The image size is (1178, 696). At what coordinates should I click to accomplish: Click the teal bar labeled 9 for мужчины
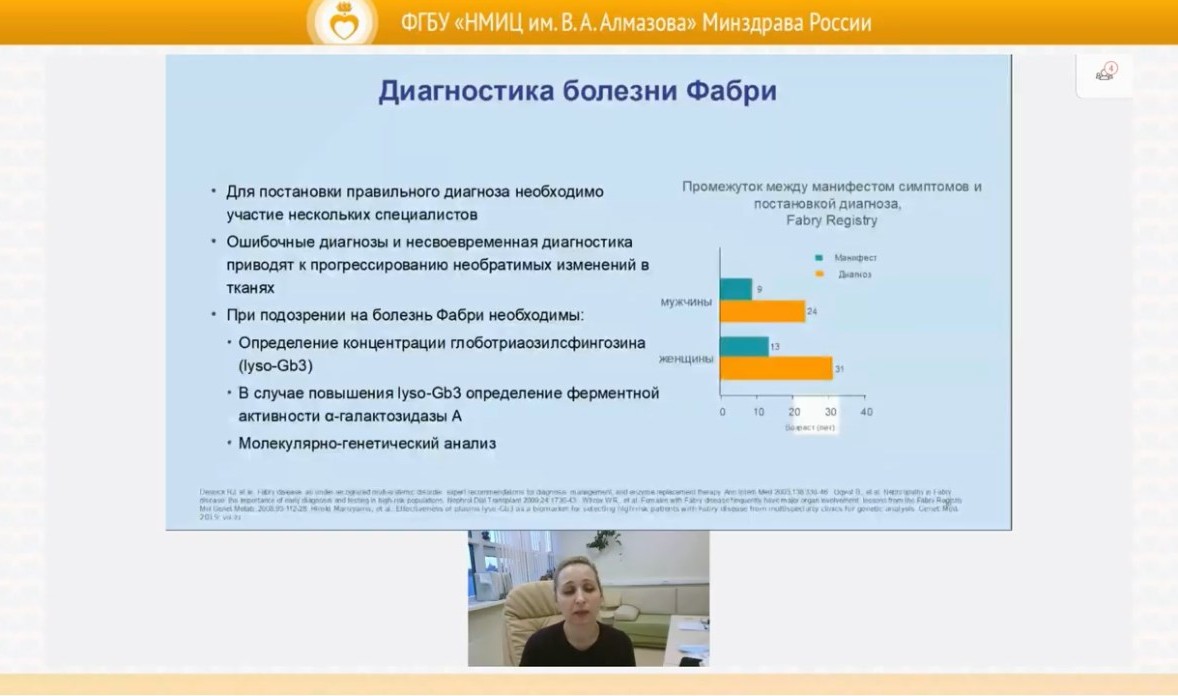coord(735,289)
